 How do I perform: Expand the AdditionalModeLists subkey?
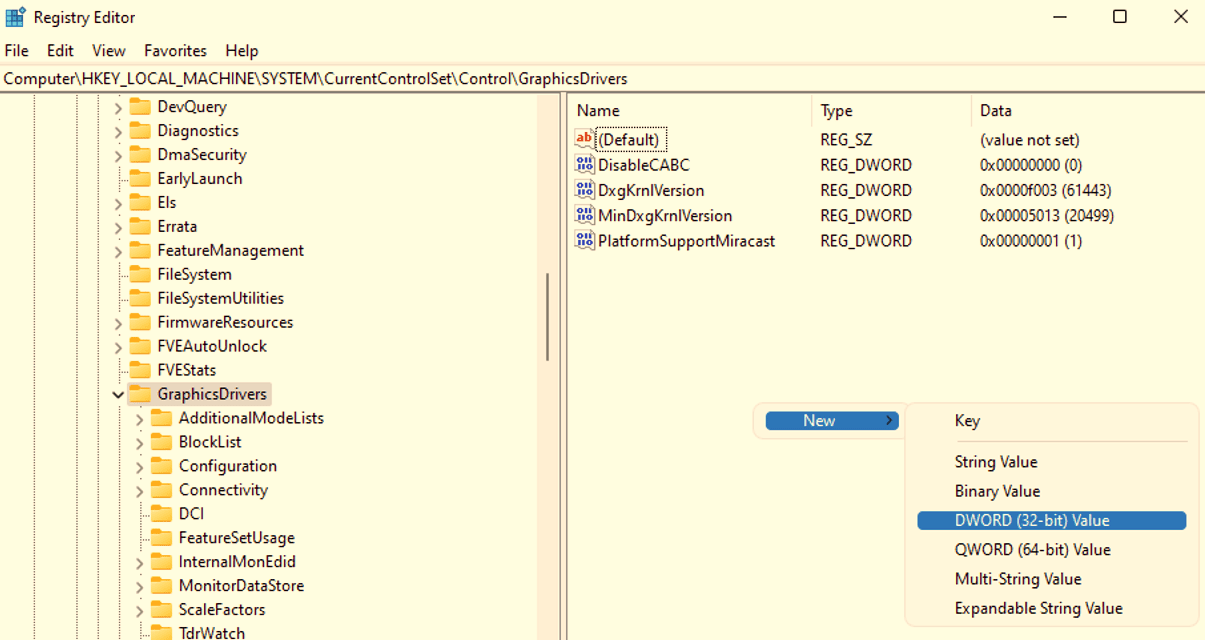coord(139,418)
